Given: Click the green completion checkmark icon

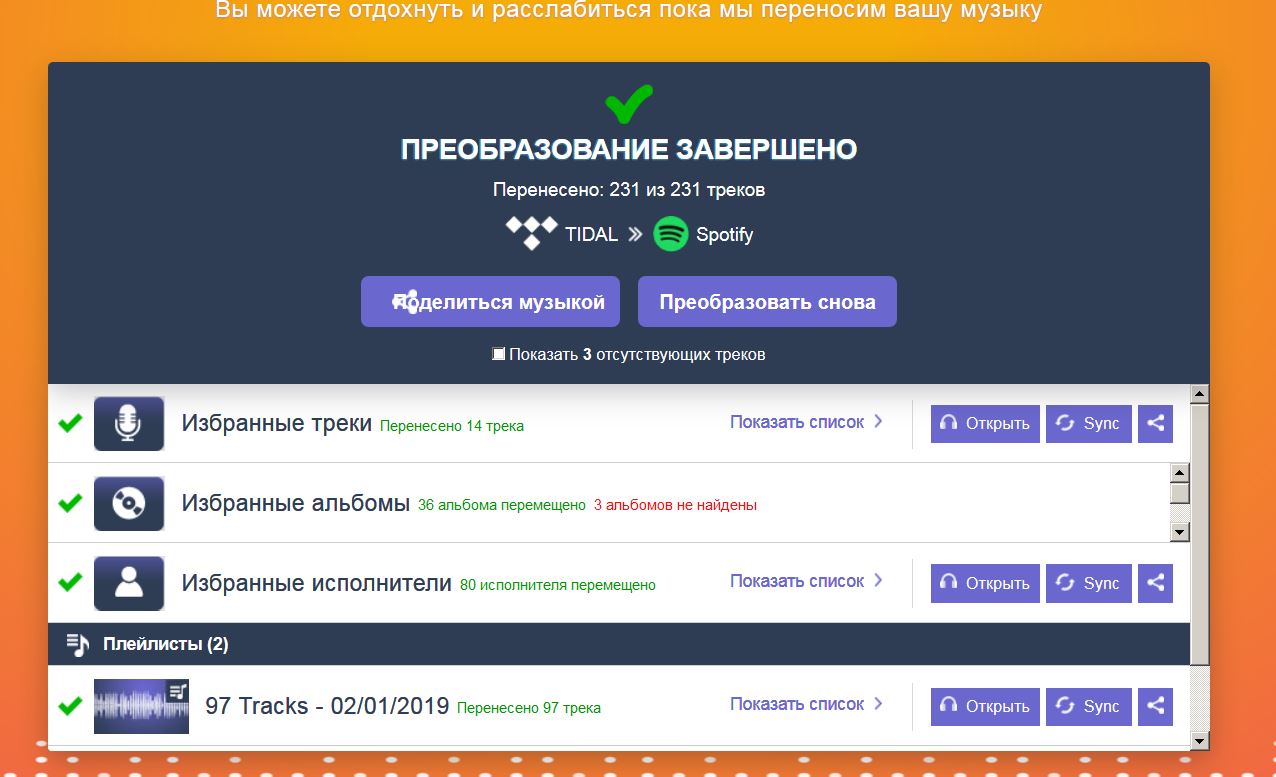Looking at the screenshot, I should [629, 104].
